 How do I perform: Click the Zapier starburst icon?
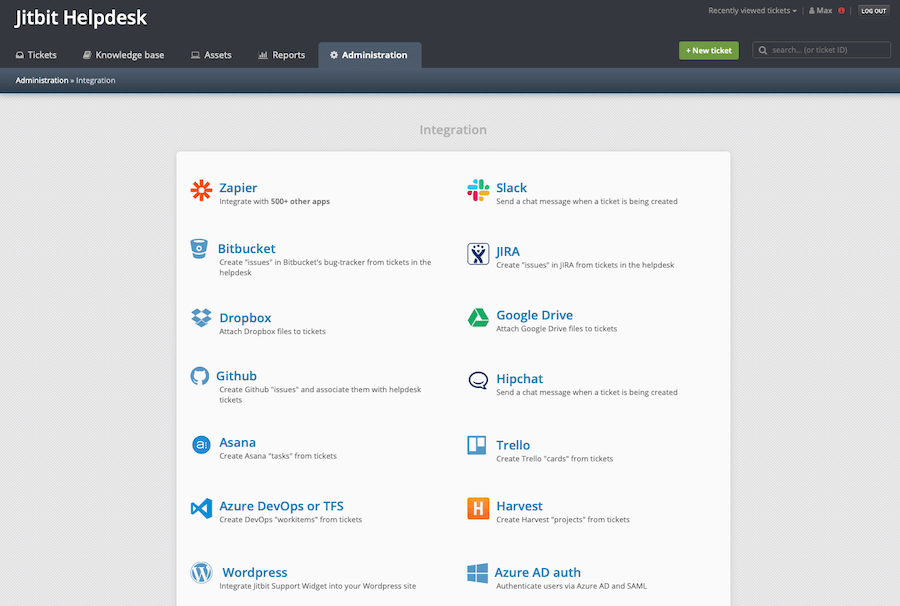click(201, 190)
